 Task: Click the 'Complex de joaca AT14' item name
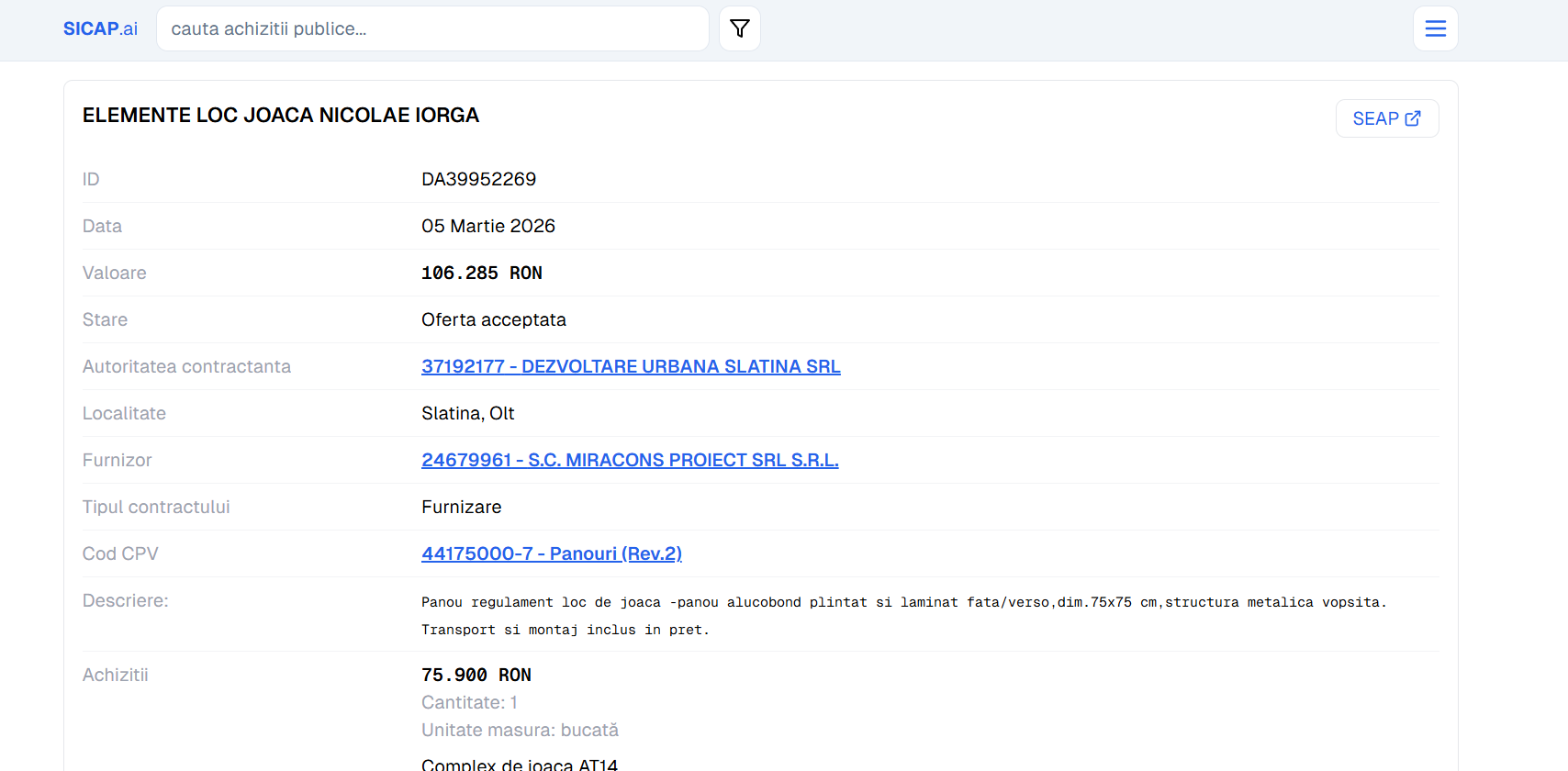tap(520, 764)
